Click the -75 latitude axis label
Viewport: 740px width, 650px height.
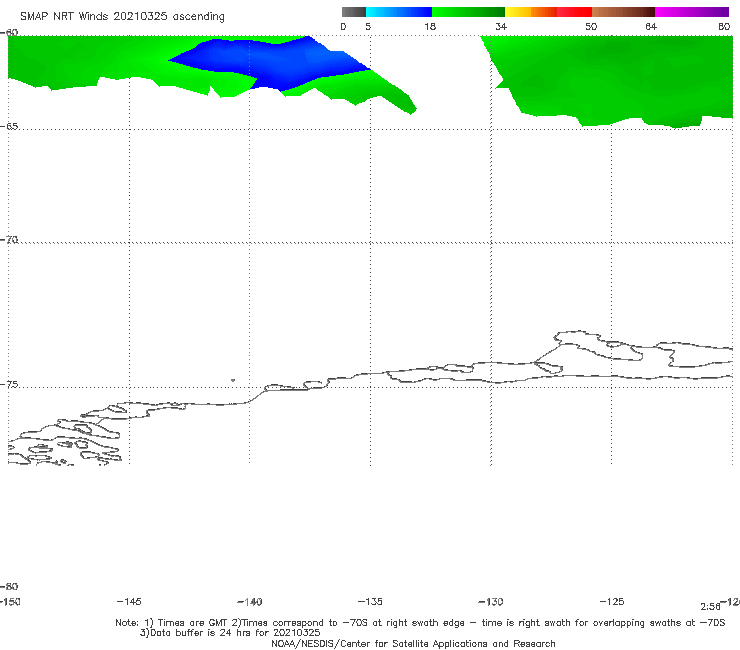pyautogui.click(x=9, y=384)
